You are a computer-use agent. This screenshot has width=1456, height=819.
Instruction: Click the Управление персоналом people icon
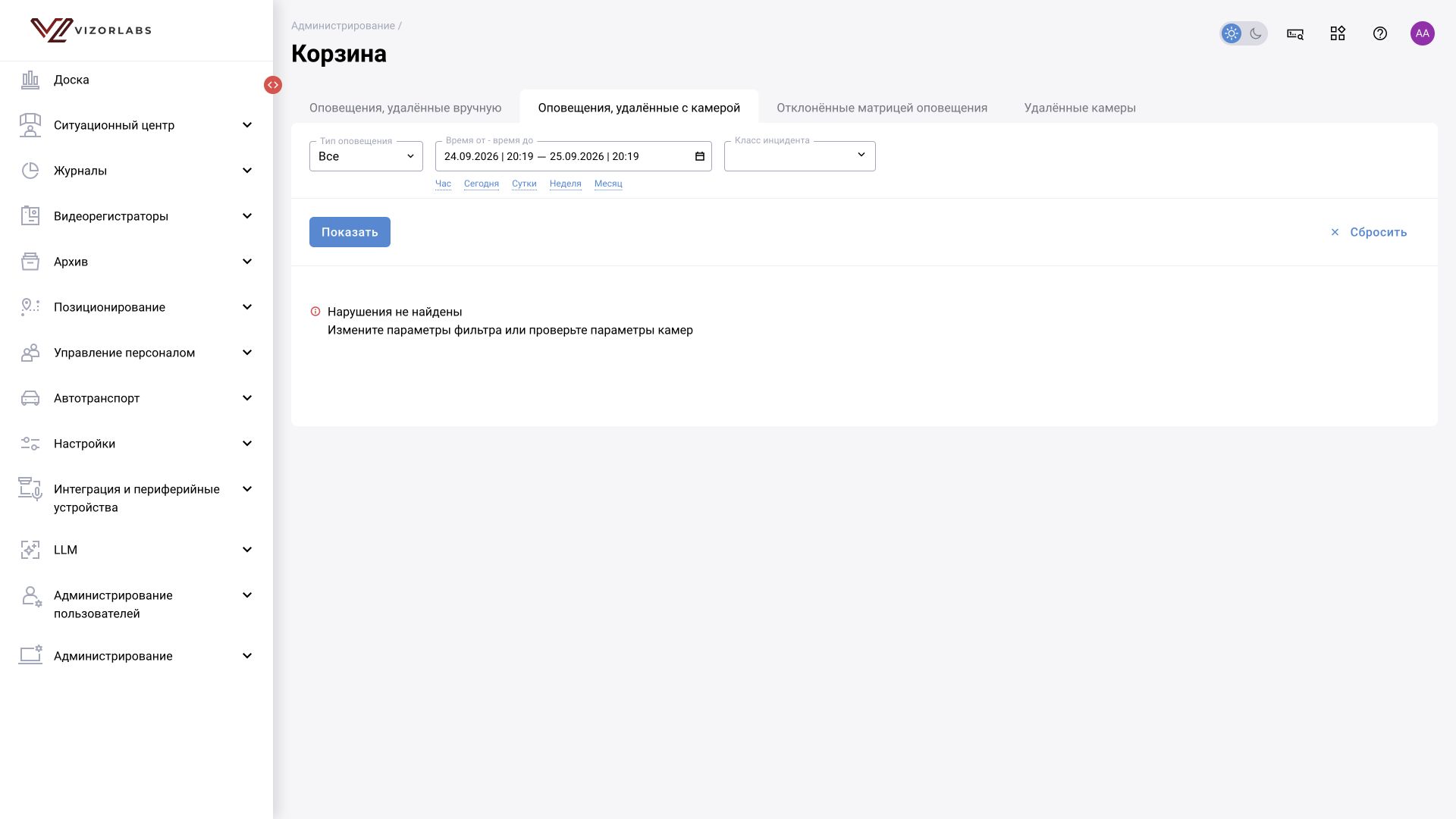tap(30, 353)
